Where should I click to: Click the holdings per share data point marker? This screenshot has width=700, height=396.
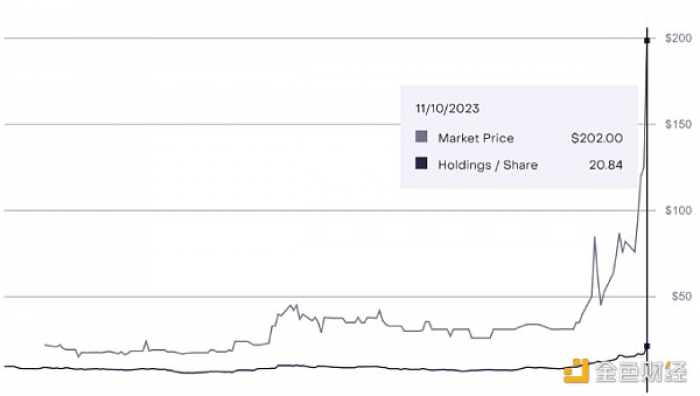pyautogui.click(x=647, y=346)
